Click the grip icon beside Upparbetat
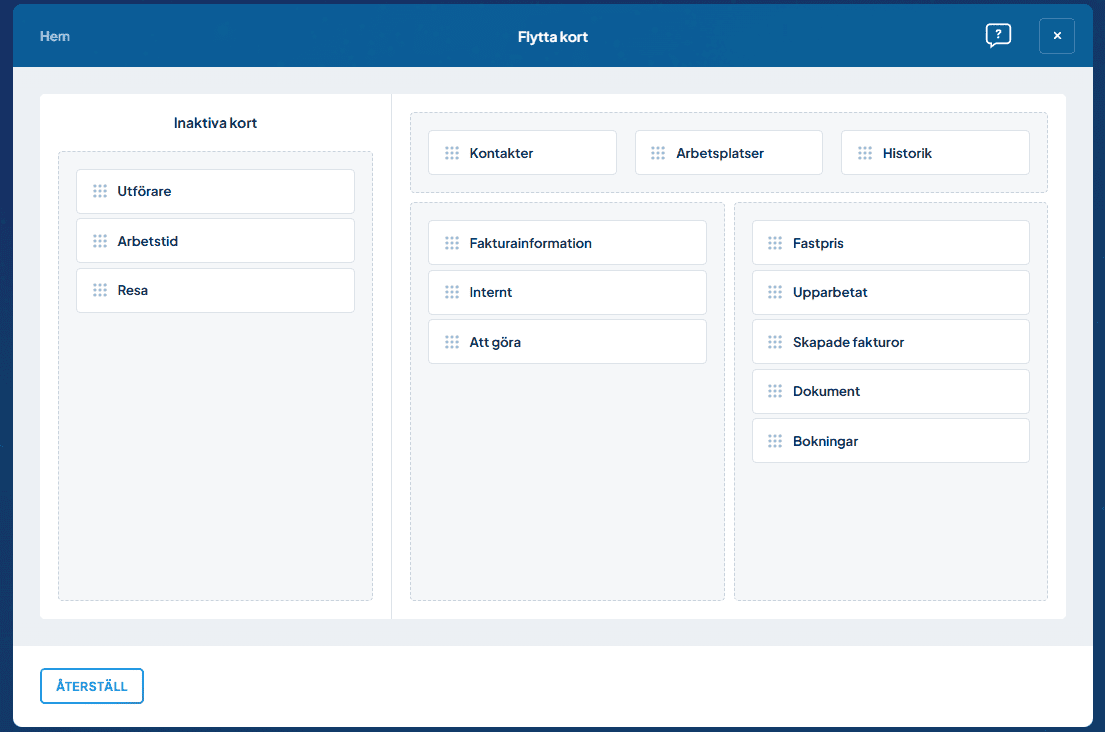The height and width of the screenshot is (732, 1105). 775,292
